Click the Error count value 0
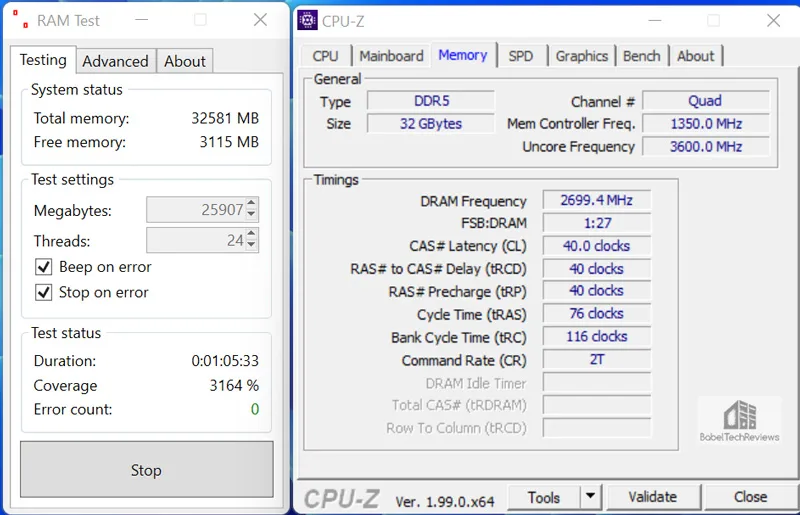This screenshot has height=515, width=800. tap(255, 409)
